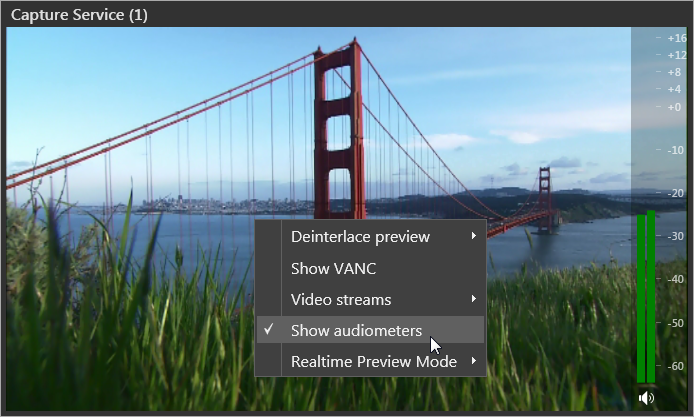Uncheck the Show audiometers checkmark

[x=269, y=329]
